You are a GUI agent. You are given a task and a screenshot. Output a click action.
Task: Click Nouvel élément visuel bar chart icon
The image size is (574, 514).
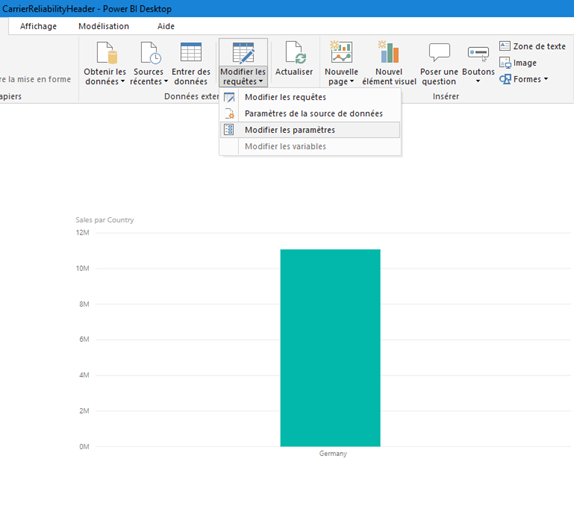tap(389, 52)
